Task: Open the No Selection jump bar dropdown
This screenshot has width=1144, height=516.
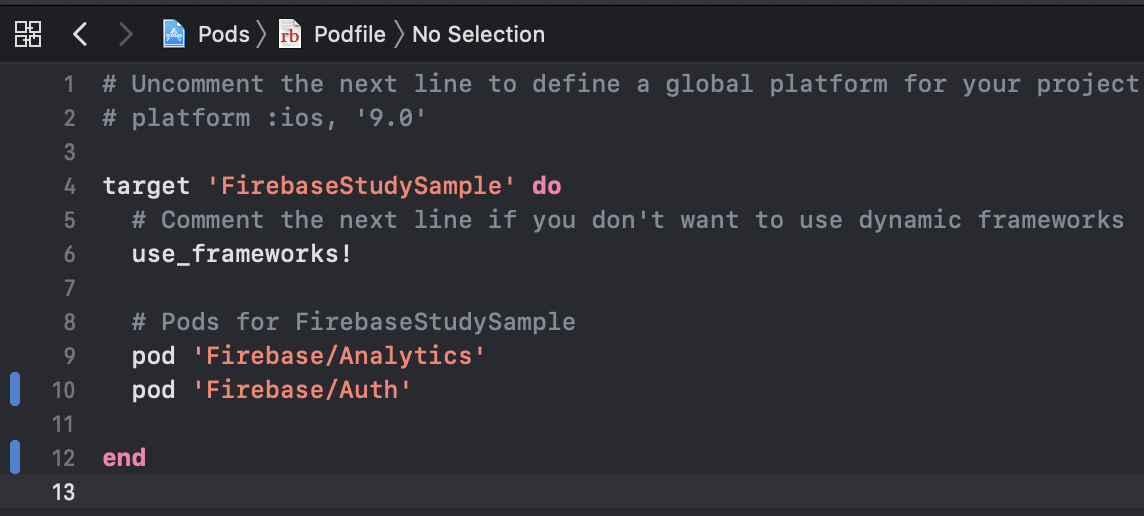Action: [x=479, y=34]
